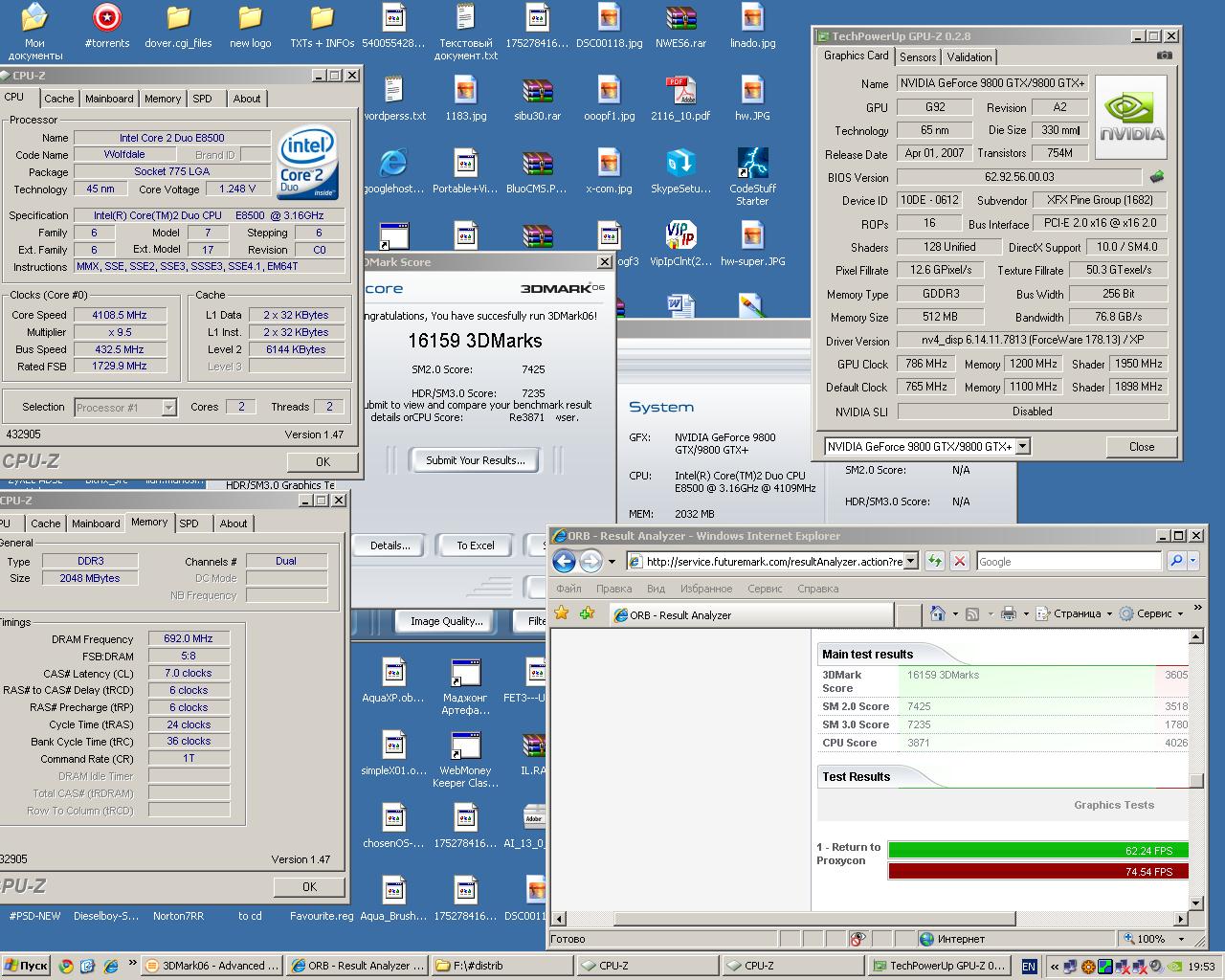The height and width of the screenshot is (980, 1225).
Task: Go back in Internet Explorer
Action: (x=565, y=562)
